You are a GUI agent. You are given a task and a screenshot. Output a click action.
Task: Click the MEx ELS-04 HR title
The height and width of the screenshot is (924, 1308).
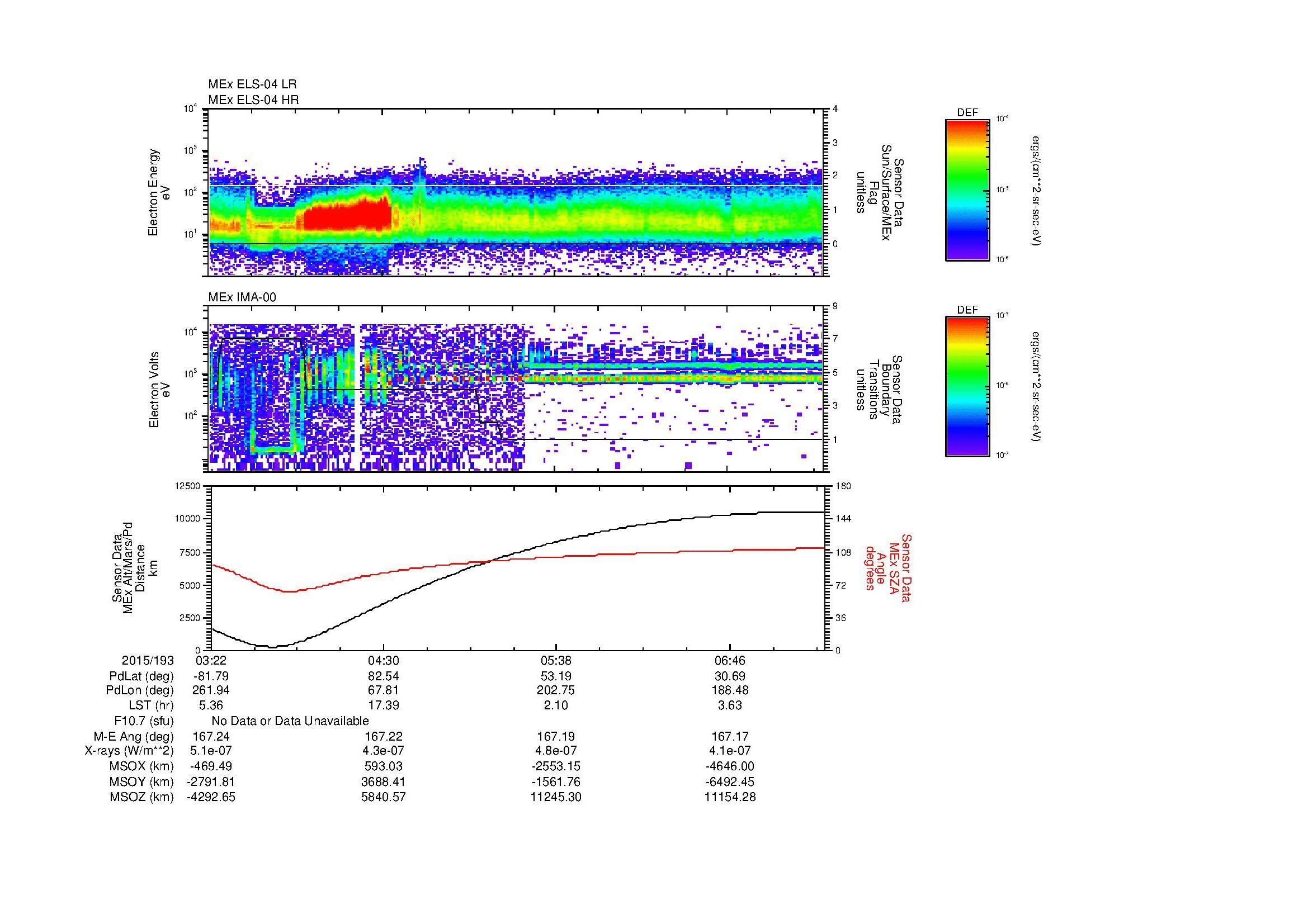coord(253,99)
